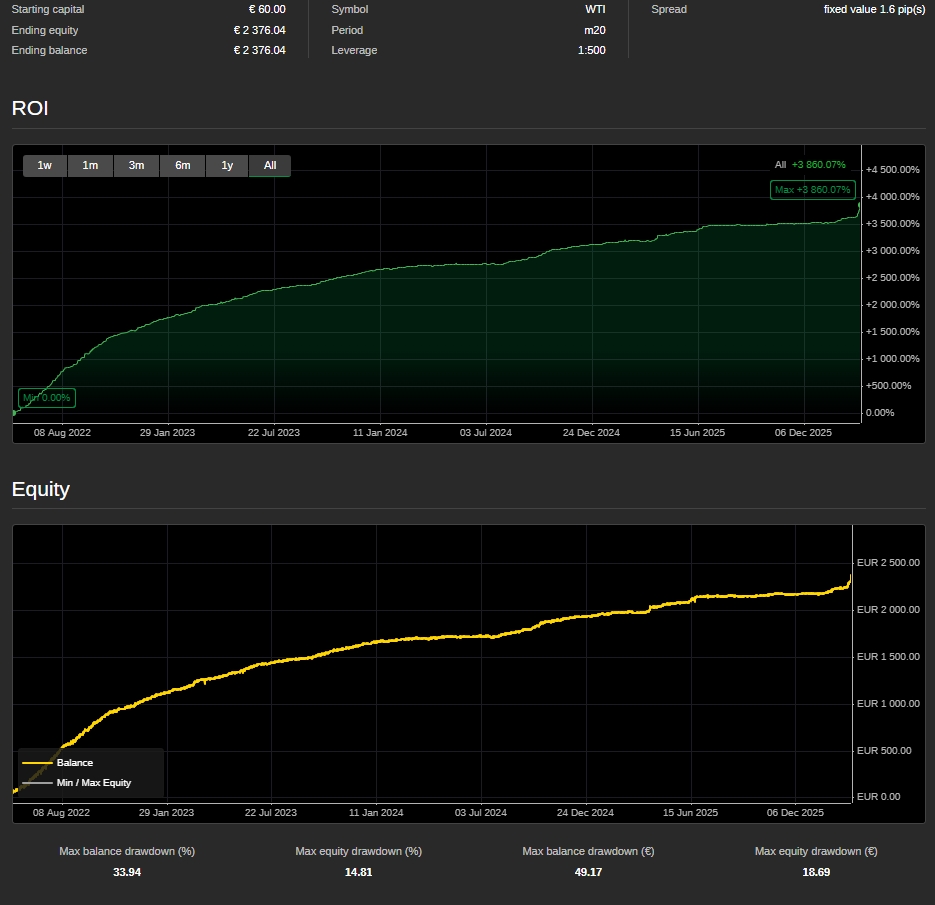This screenshot has height=905, width=935.
Task: Click the Equity section heading
Action: point(40,490)
